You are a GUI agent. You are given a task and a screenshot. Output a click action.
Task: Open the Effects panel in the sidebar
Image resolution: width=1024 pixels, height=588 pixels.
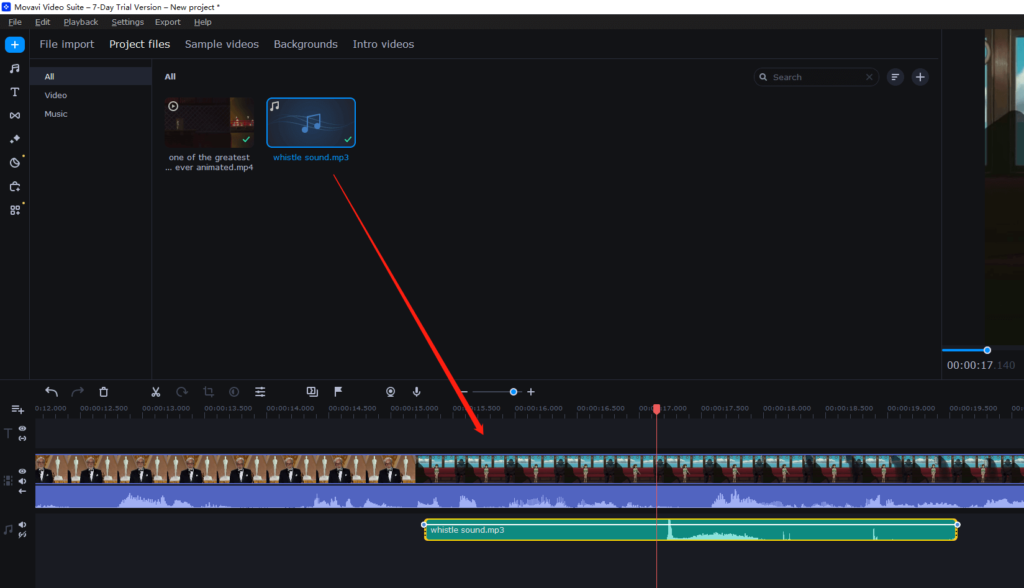click(x=14, y=139)
